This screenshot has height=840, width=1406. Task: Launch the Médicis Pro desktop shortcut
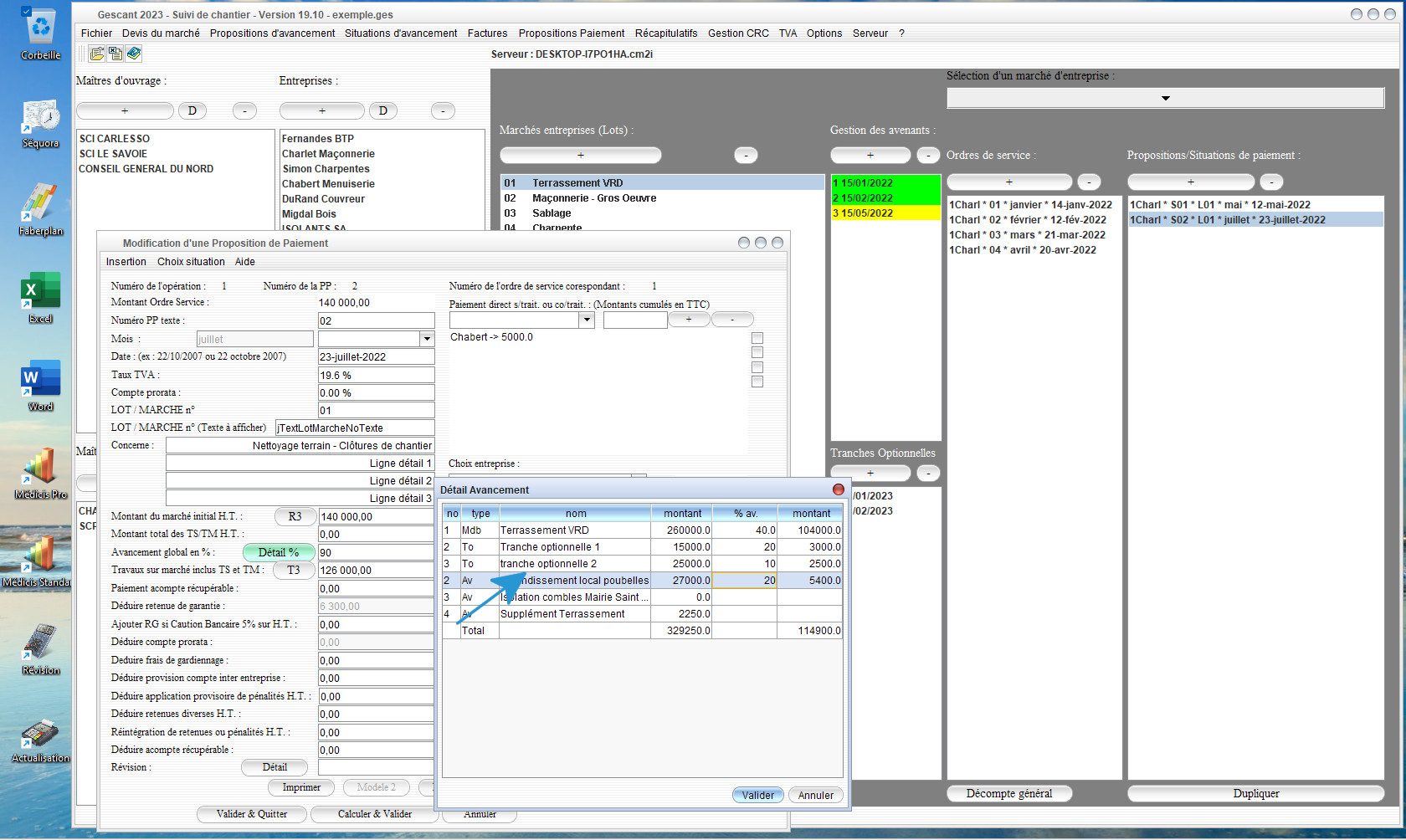(40, 474)
